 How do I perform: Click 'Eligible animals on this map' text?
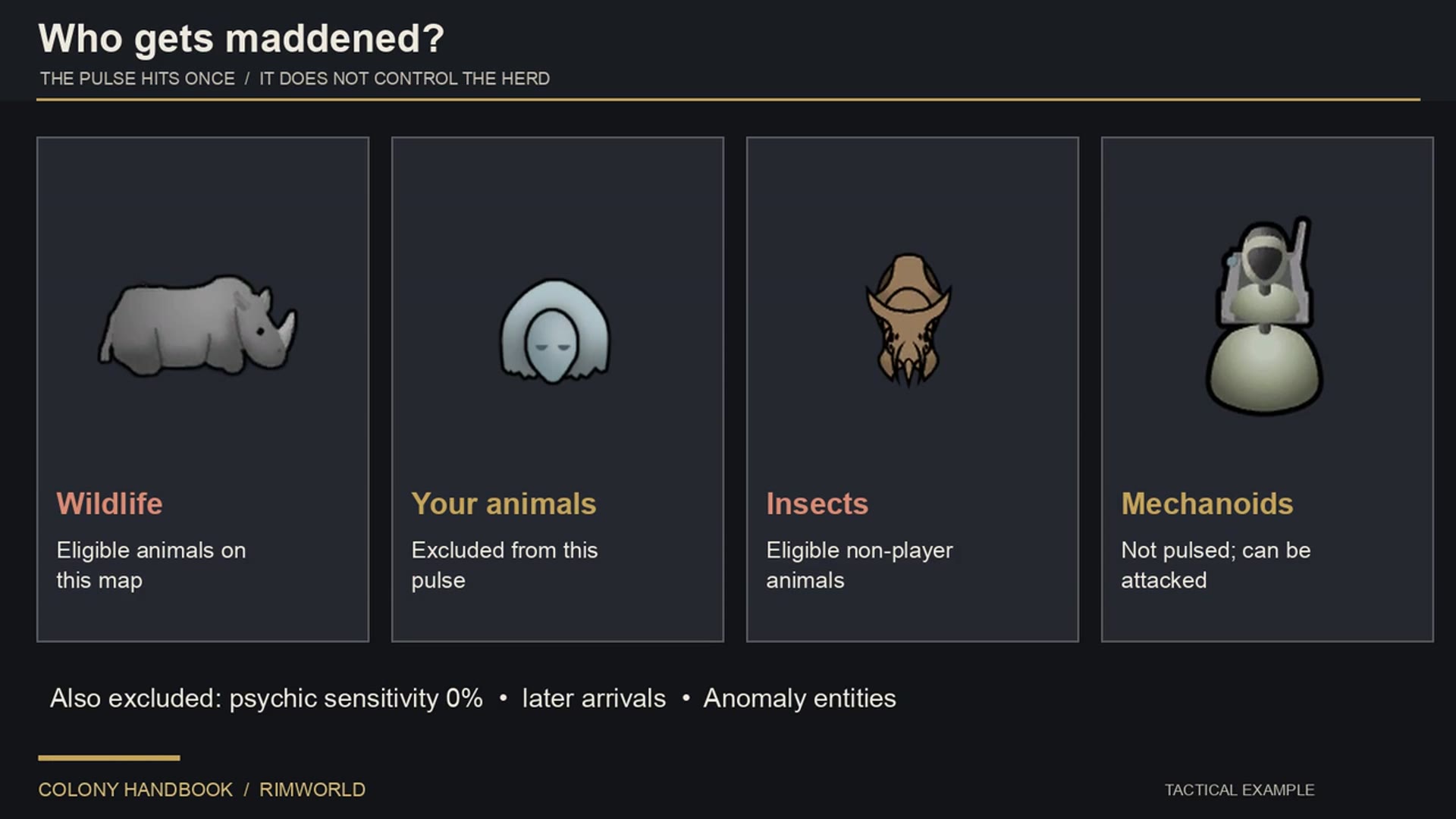tap(151, 565)
